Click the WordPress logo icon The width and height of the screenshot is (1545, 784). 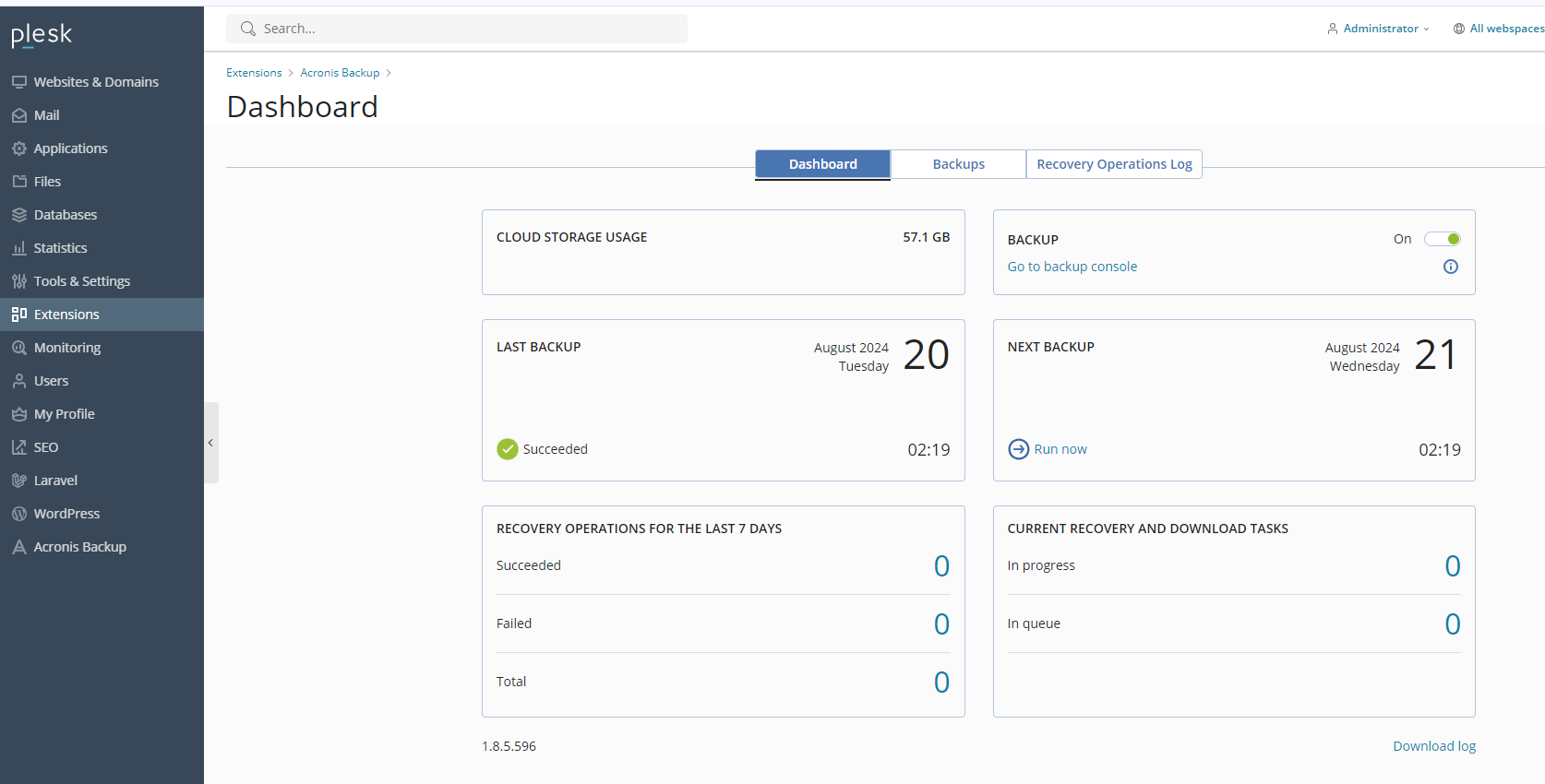click(19, 514)
